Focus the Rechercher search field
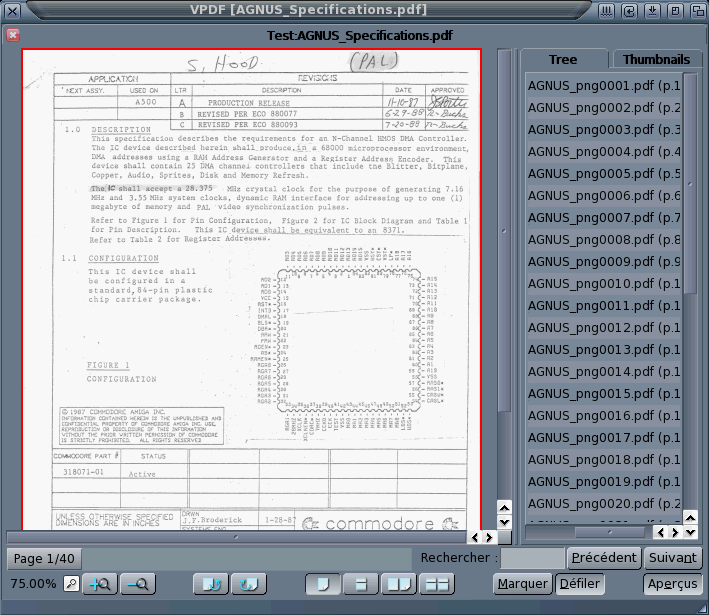This screenshot has height=615, width=709. pos(533,558)
